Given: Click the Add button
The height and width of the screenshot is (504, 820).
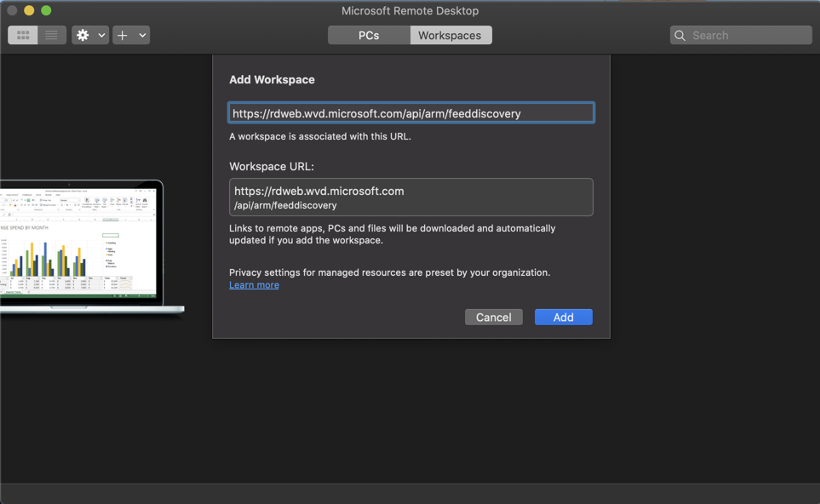Looking at the screenshot, I should coord(563,317).
